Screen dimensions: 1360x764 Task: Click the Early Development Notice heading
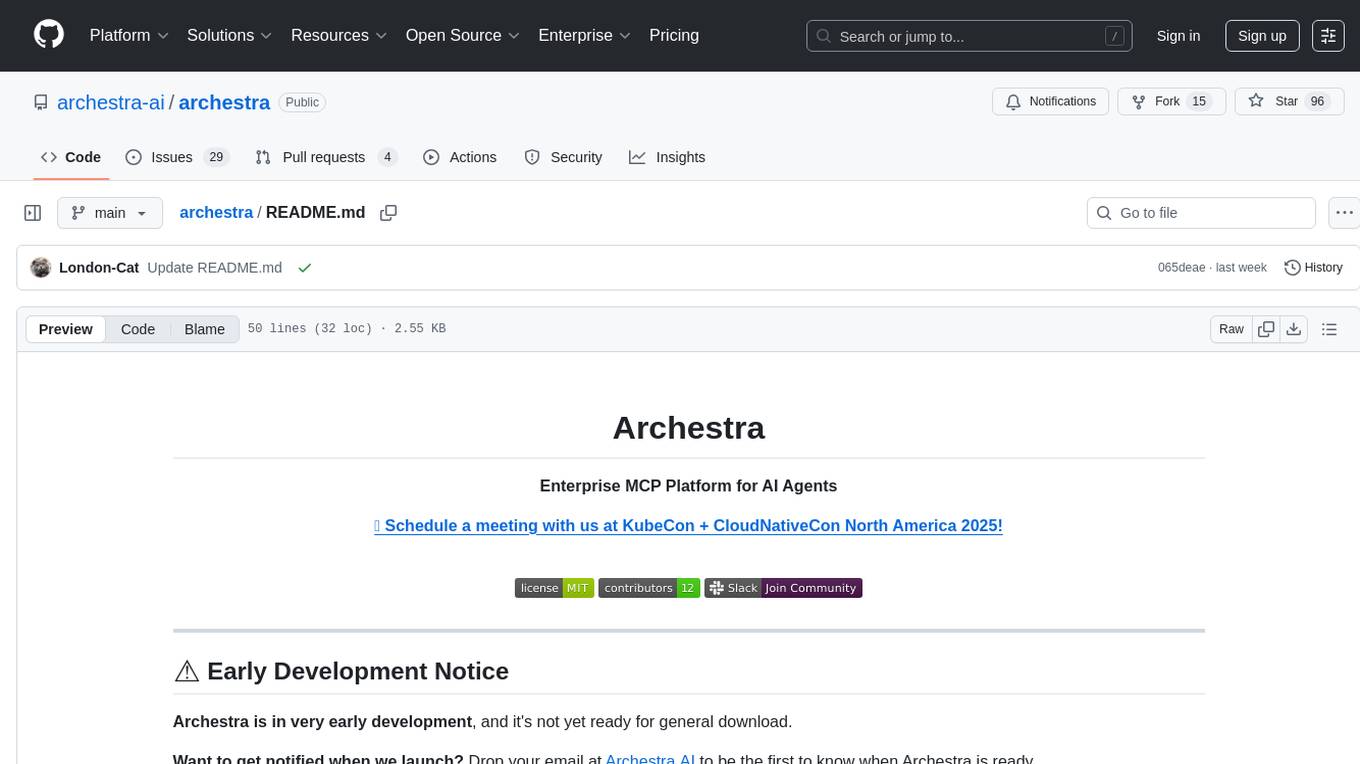coord(341,671)
